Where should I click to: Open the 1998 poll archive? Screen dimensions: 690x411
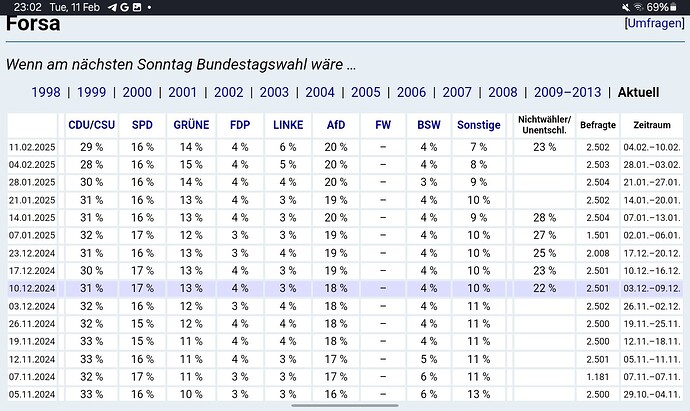[46, 92]
